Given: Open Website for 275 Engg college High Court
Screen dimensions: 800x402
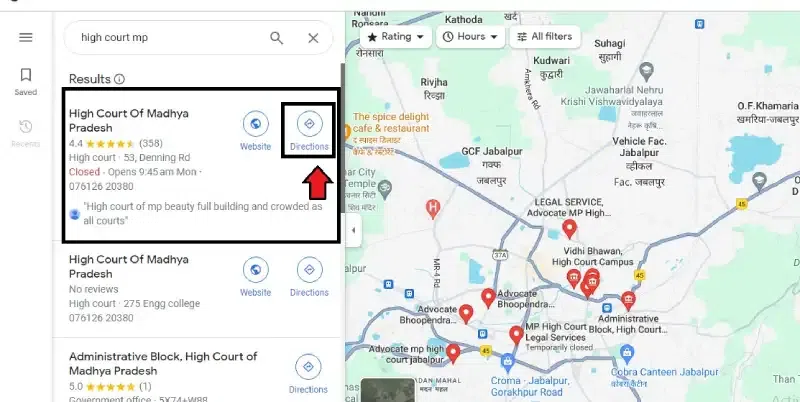Looking at the screenshot, I should [256, 277].
